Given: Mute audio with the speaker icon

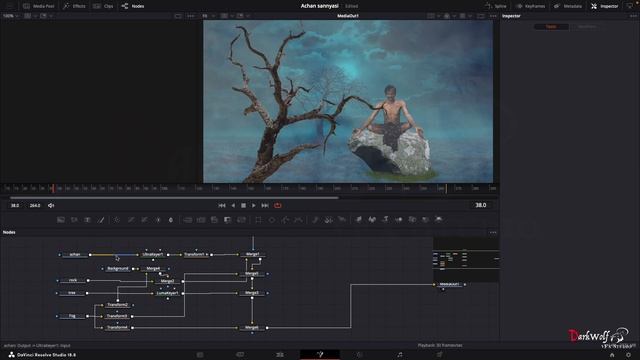Looking at the screenshot, I should coord(51,205).
